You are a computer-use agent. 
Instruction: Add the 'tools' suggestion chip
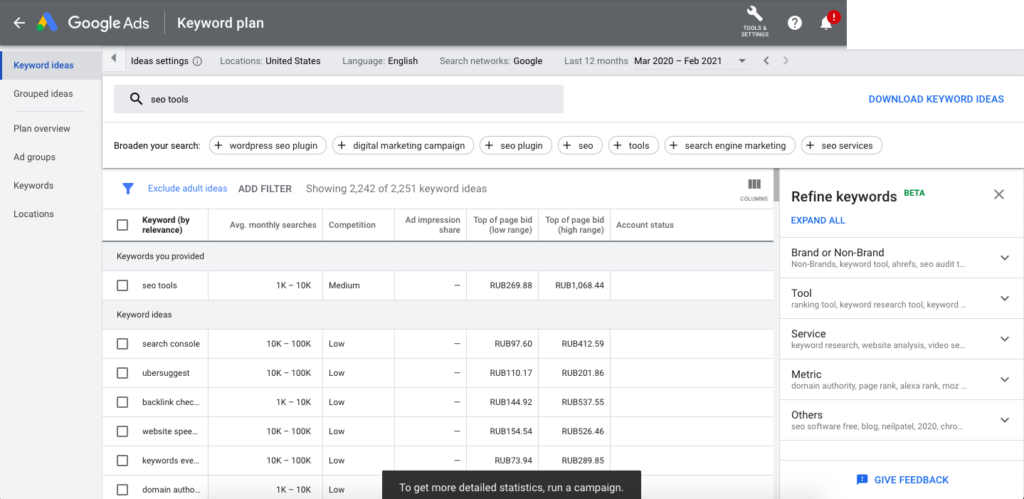(633, 146)
